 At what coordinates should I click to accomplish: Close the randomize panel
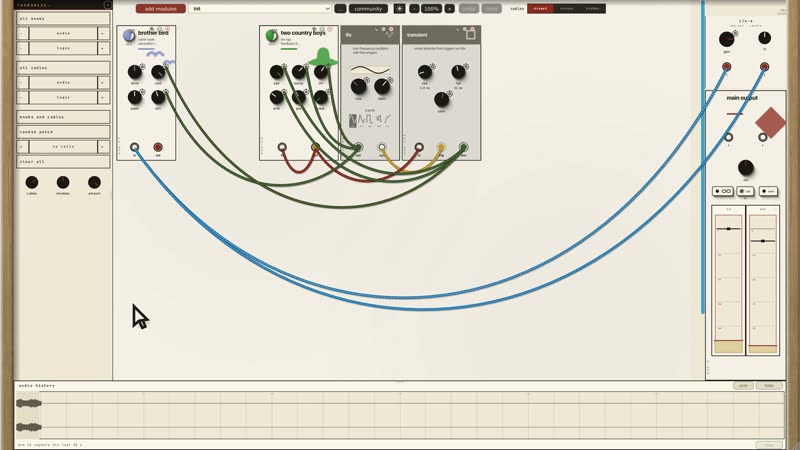point(108,5)
